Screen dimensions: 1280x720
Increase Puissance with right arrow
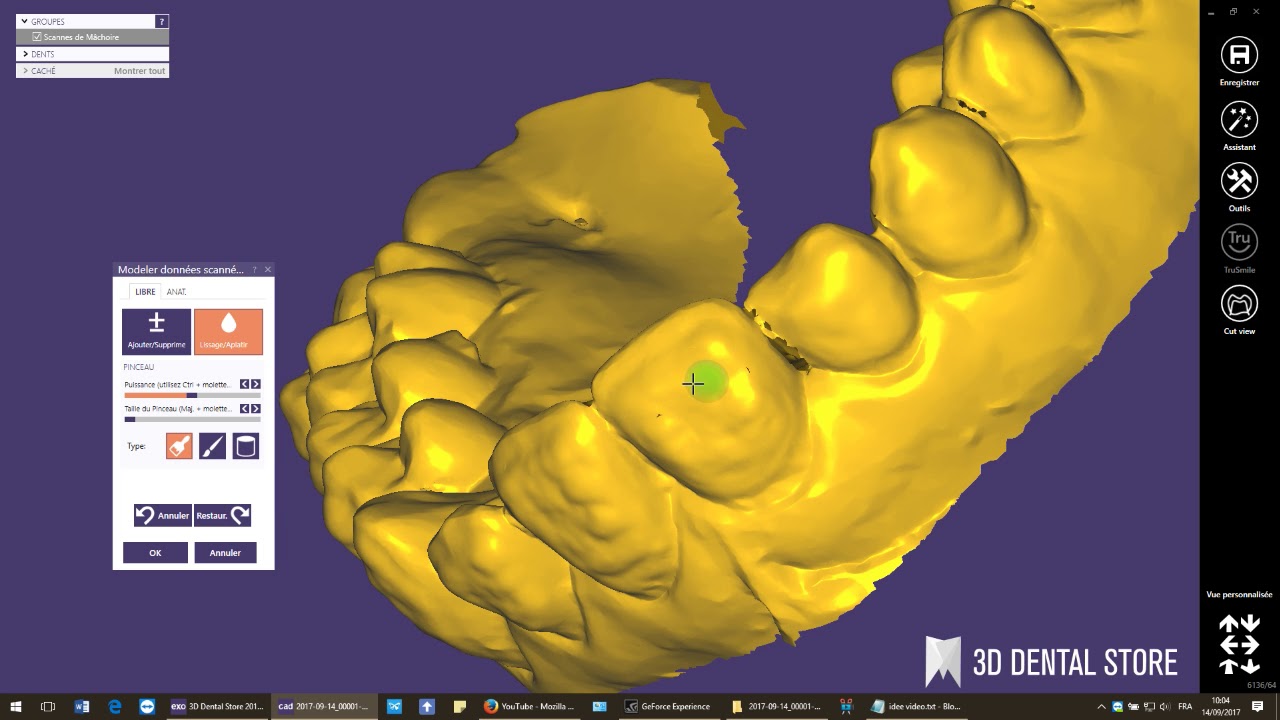coord(256,384)
